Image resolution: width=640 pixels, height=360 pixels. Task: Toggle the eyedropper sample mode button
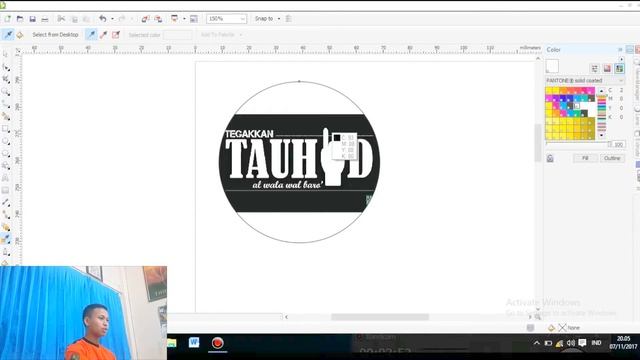click(x=8, y=35)
